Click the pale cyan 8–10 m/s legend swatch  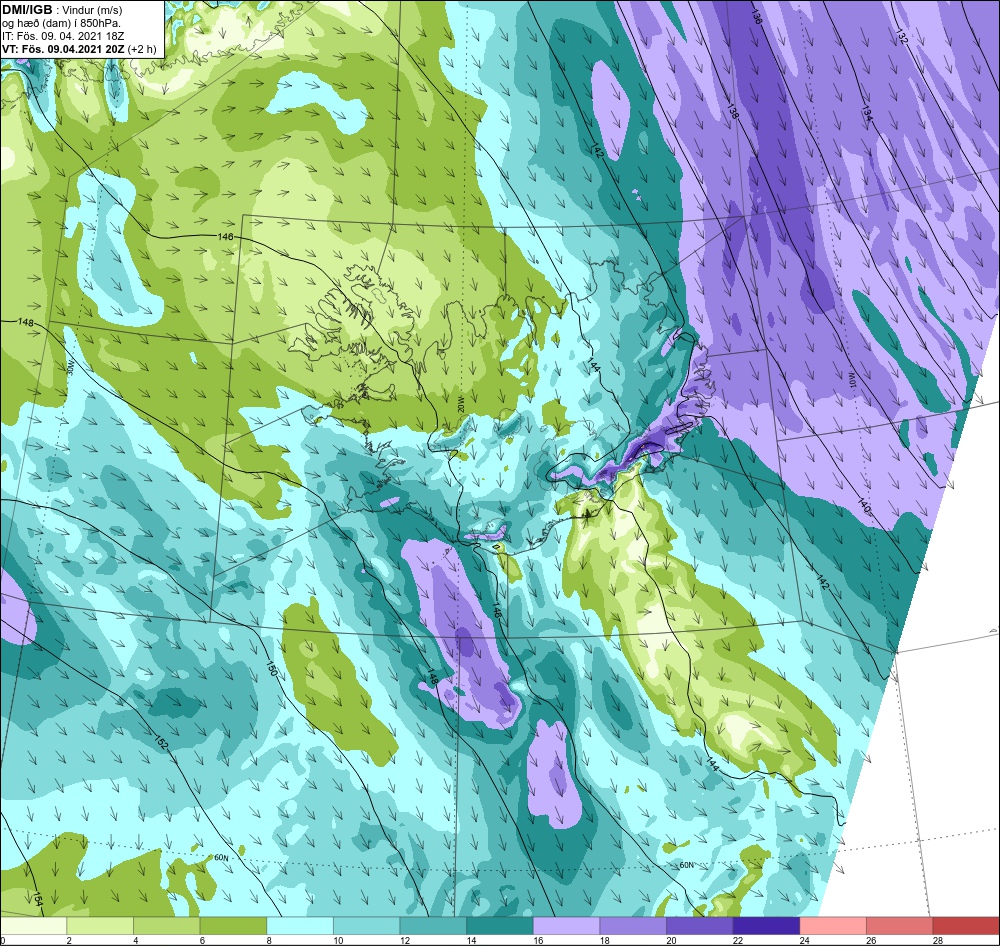[x=300, y=926]
